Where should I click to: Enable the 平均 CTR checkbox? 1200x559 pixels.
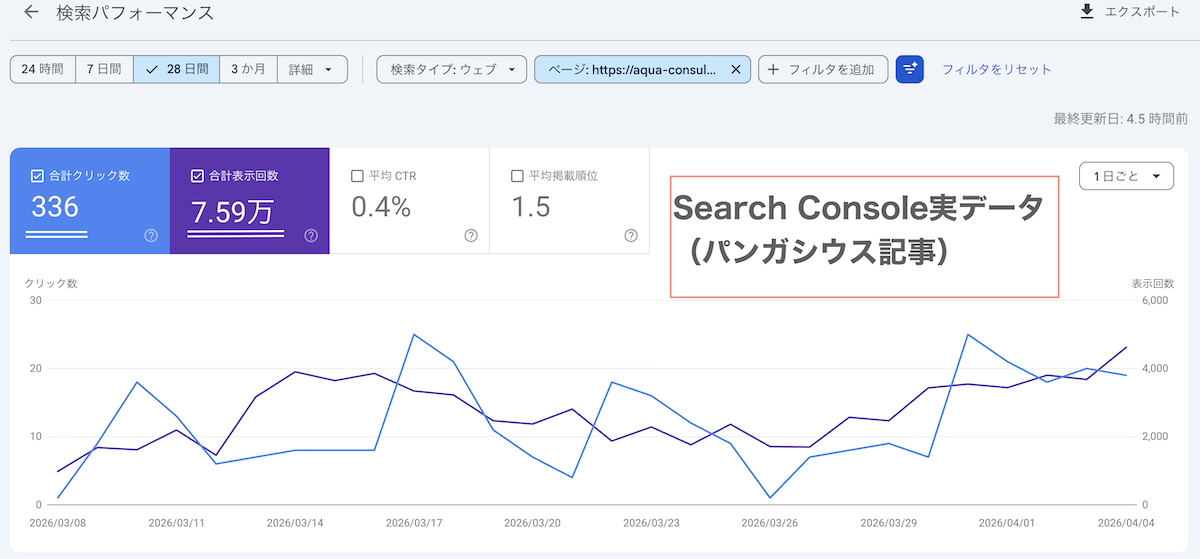tap(357, 176)
